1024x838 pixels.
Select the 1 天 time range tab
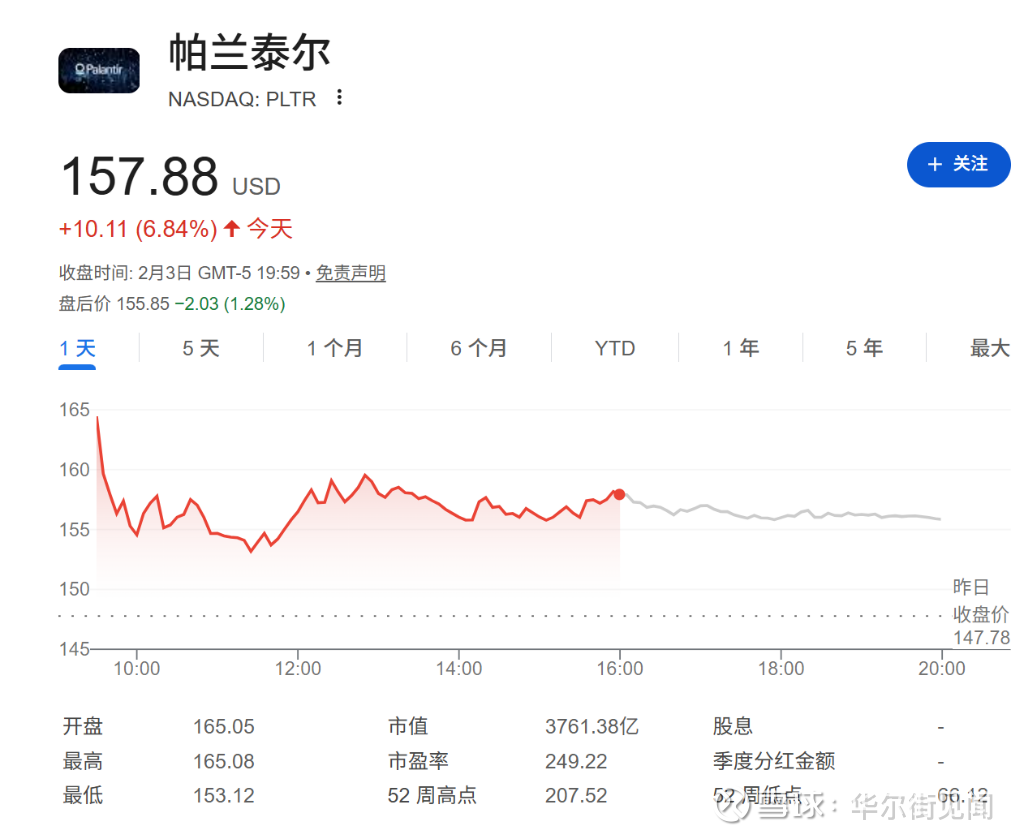[77, 348]
